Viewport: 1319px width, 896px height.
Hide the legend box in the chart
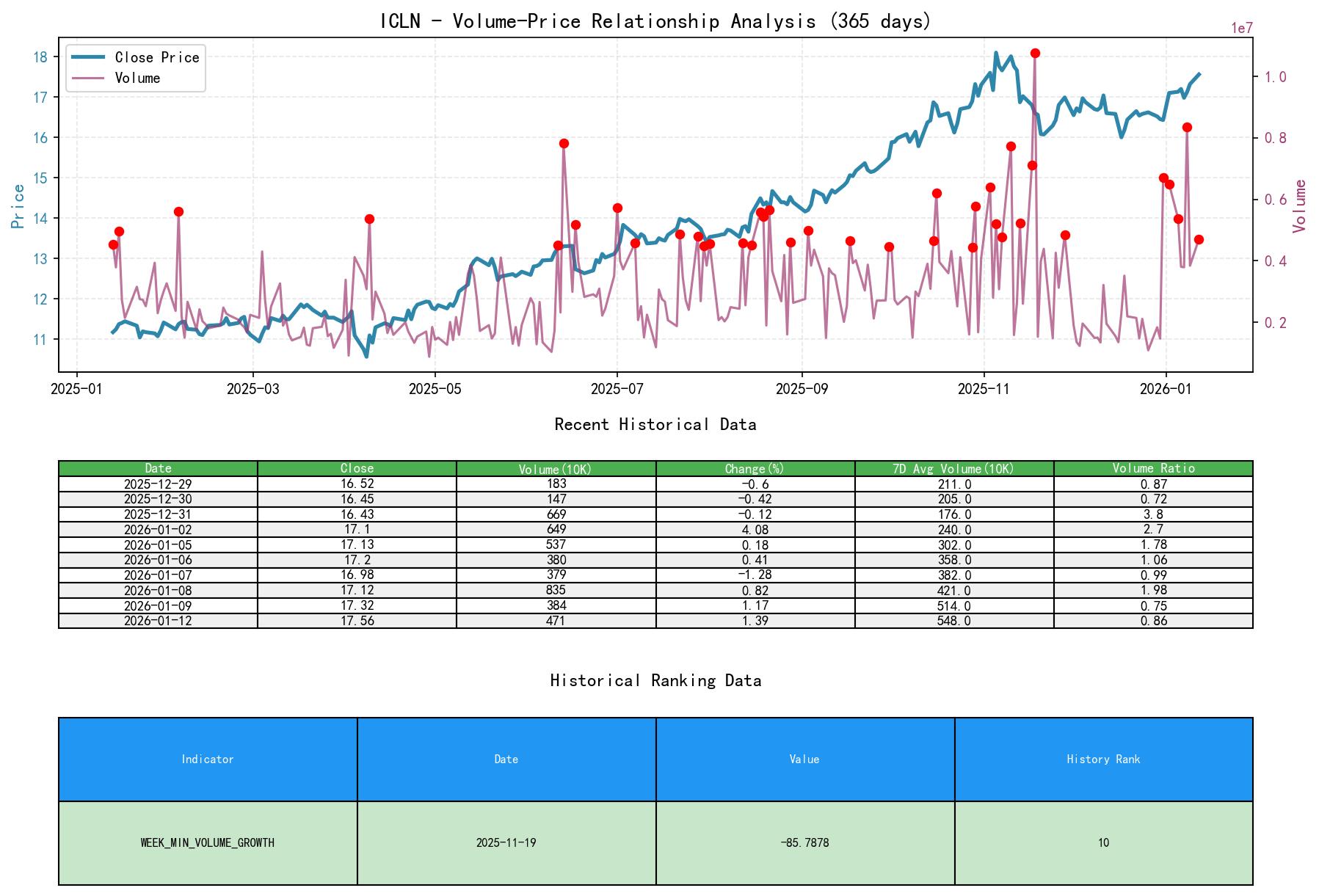point(134,68)
